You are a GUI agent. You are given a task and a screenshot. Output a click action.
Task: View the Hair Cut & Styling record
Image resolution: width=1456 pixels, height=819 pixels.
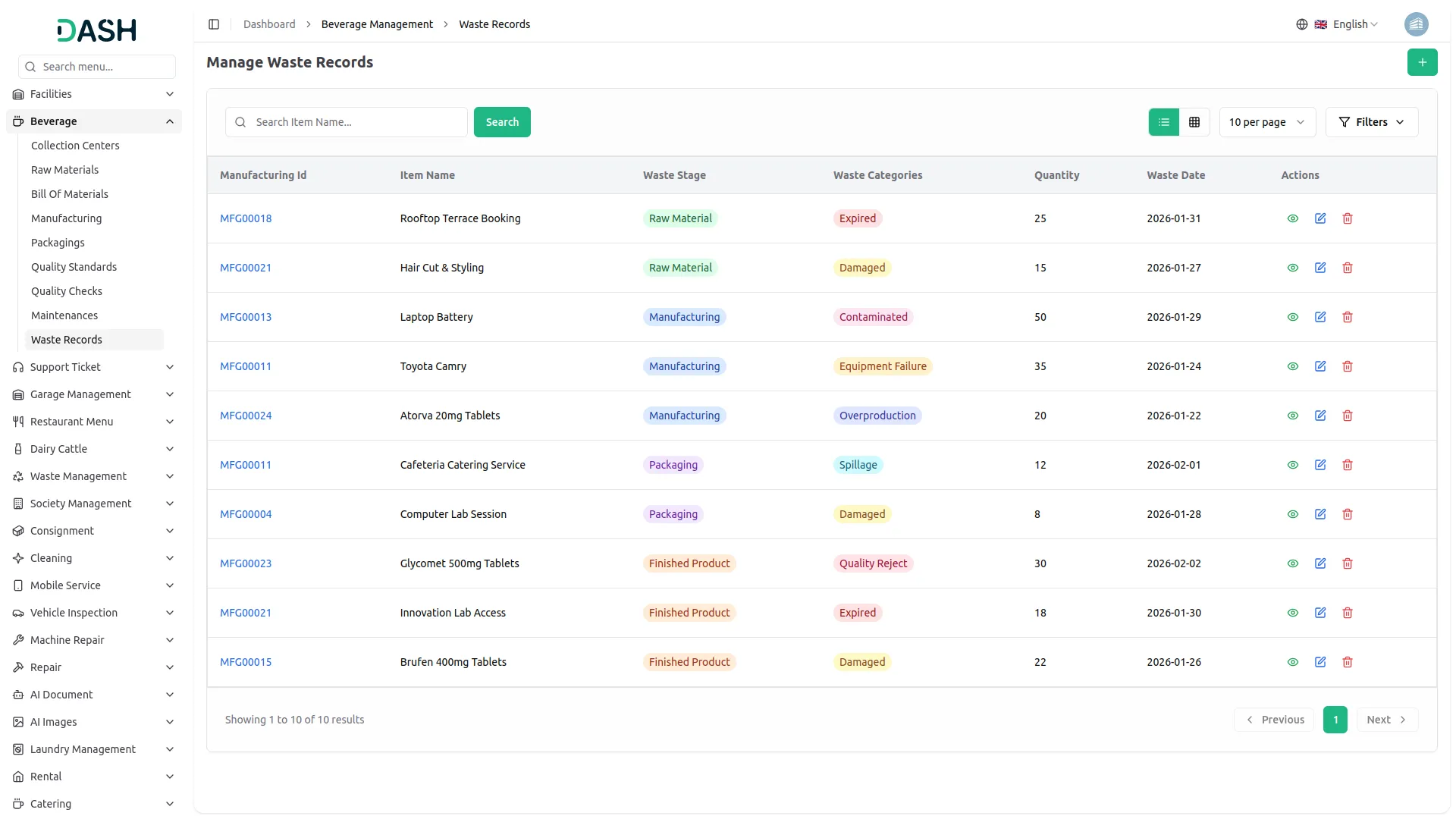pyautogui.click(x=1292, y=268)
